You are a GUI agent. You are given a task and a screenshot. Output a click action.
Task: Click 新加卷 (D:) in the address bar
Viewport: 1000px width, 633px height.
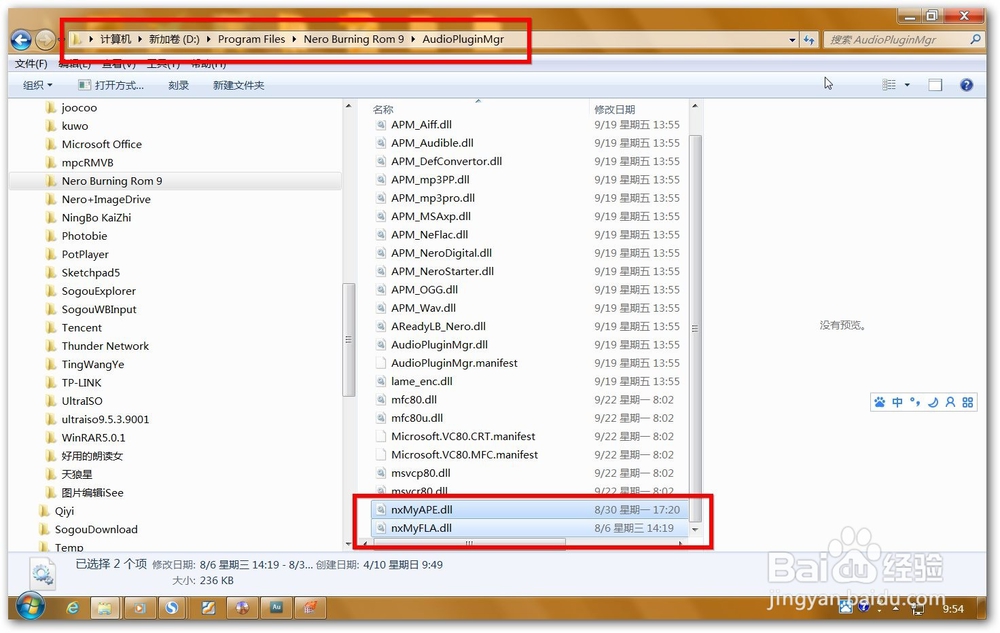point(174,40)
